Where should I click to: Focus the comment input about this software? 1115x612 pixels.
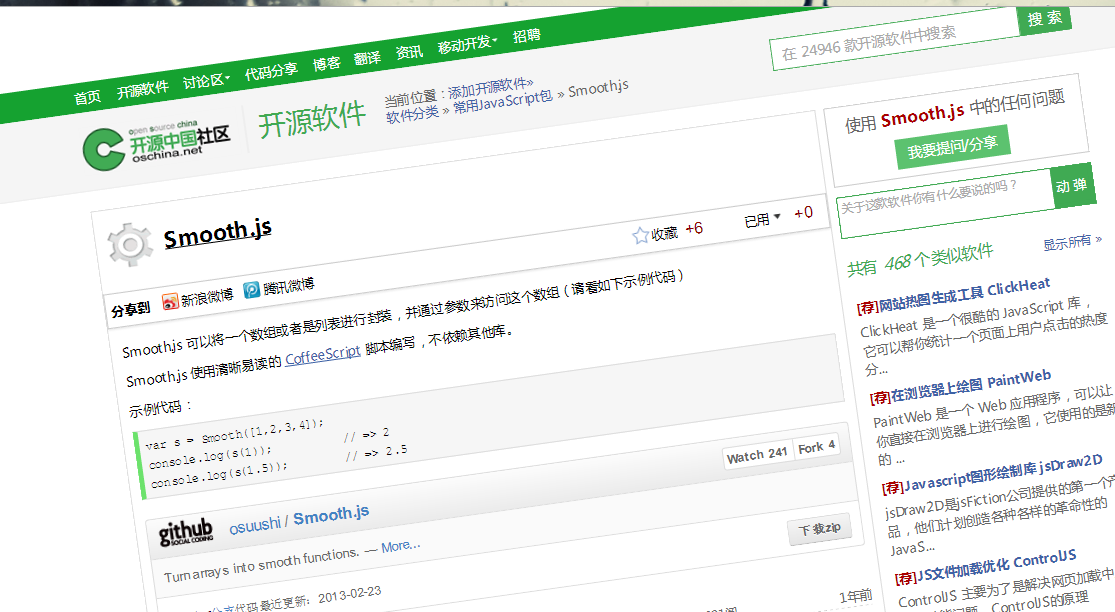point(946,203)
